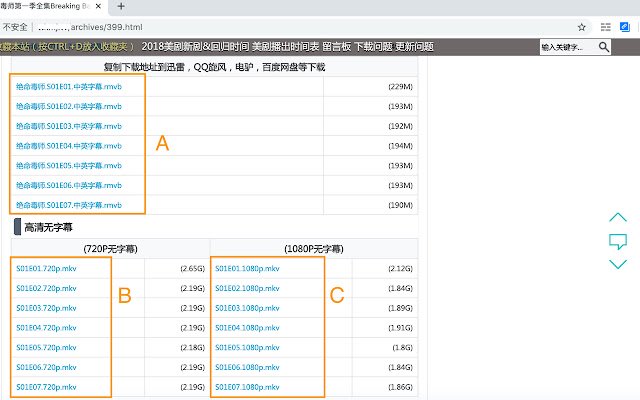Click the 复制下载地址到迅雷 instruction header
640x400 pixels.
tap(214, 67)
